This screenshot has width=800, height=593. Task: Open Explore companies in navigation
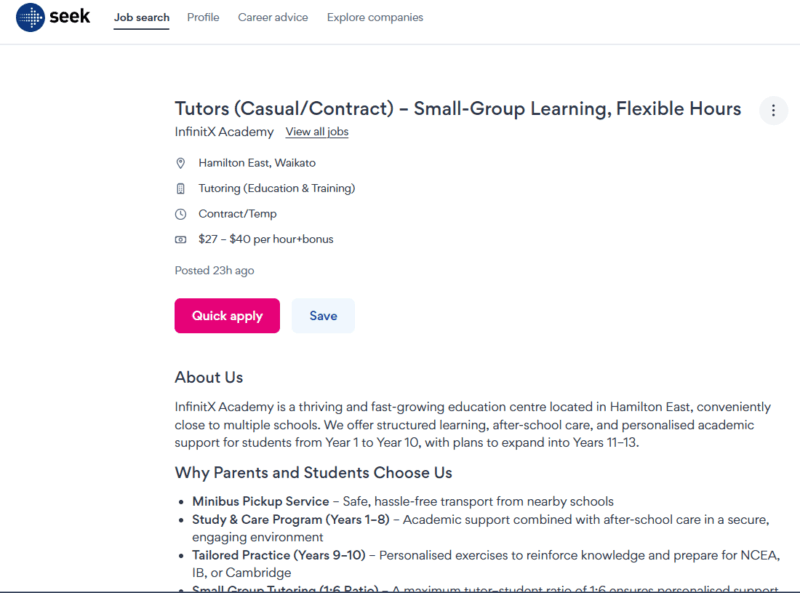pos(375,17)
